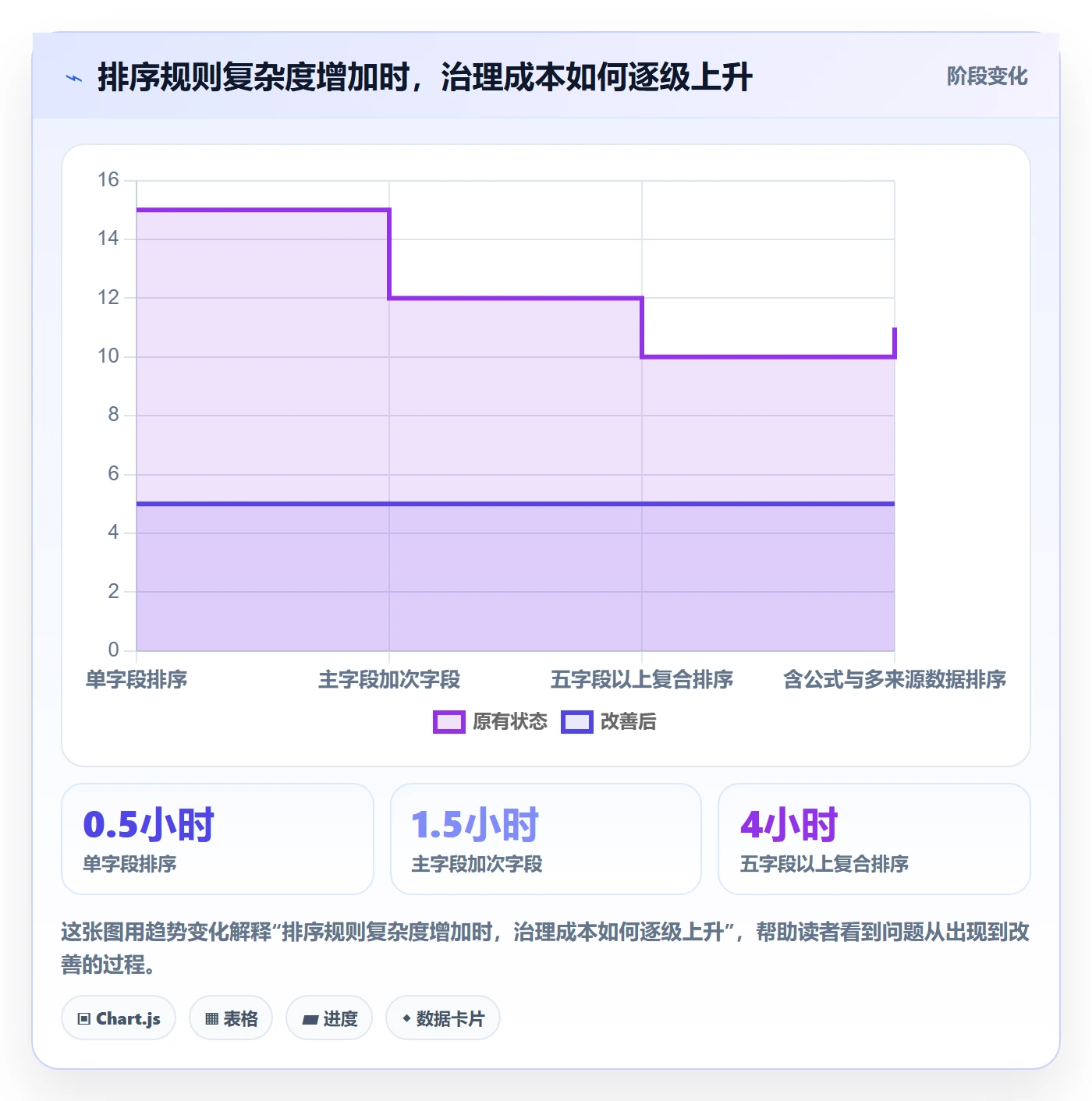Click the 原有状态 legend label
1092x1101 pixels.
510,722
